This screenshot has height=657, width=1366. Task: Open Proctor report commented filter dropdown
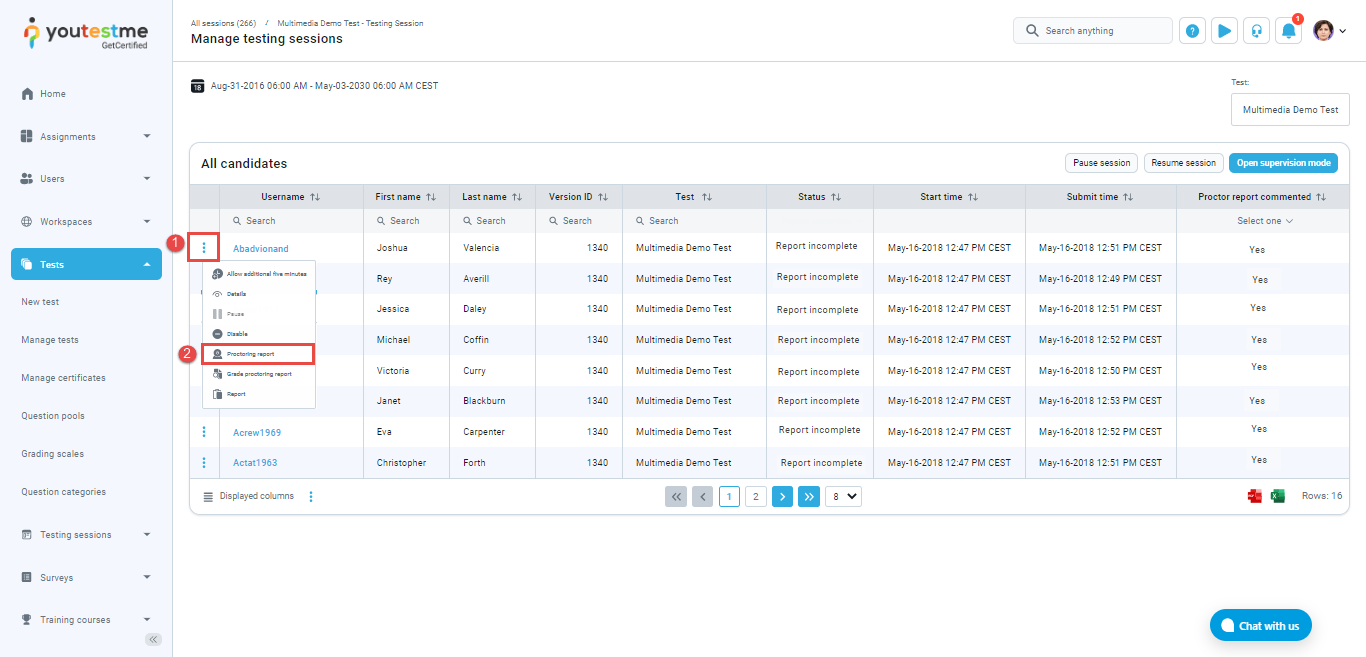tap(1265, 221)
